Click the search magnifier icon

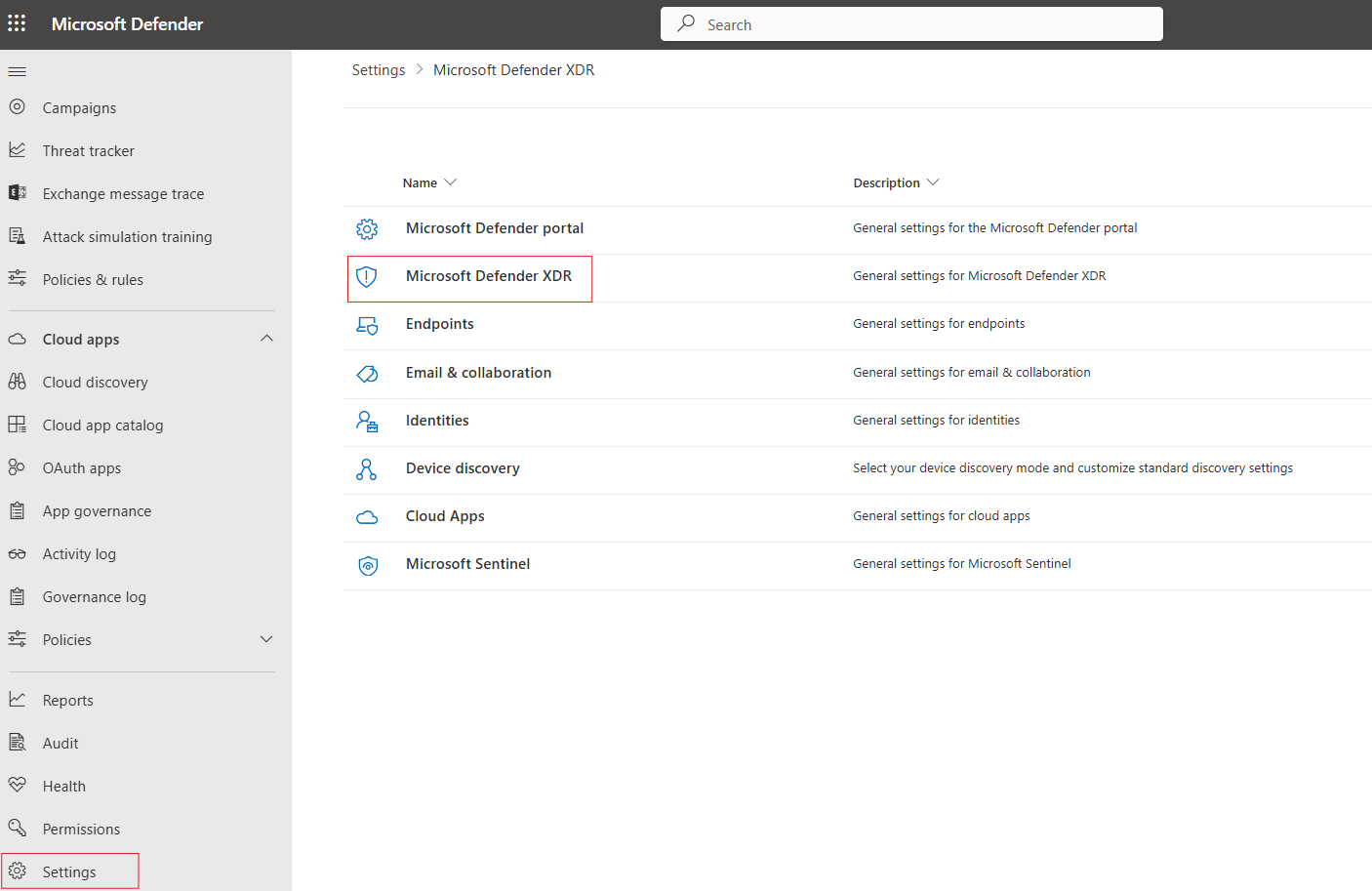pos(687,23)
